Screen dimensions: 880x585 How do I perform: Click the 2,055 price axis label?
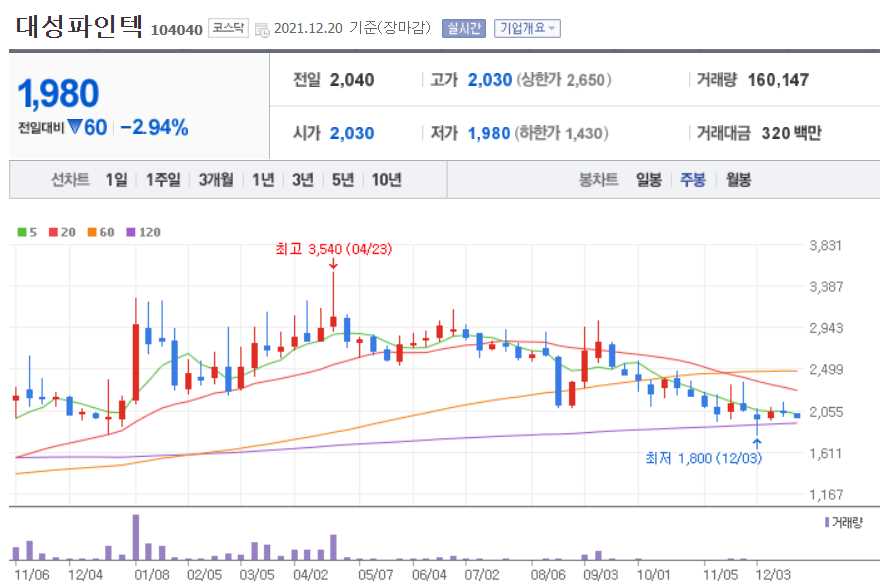click(826, 412)
